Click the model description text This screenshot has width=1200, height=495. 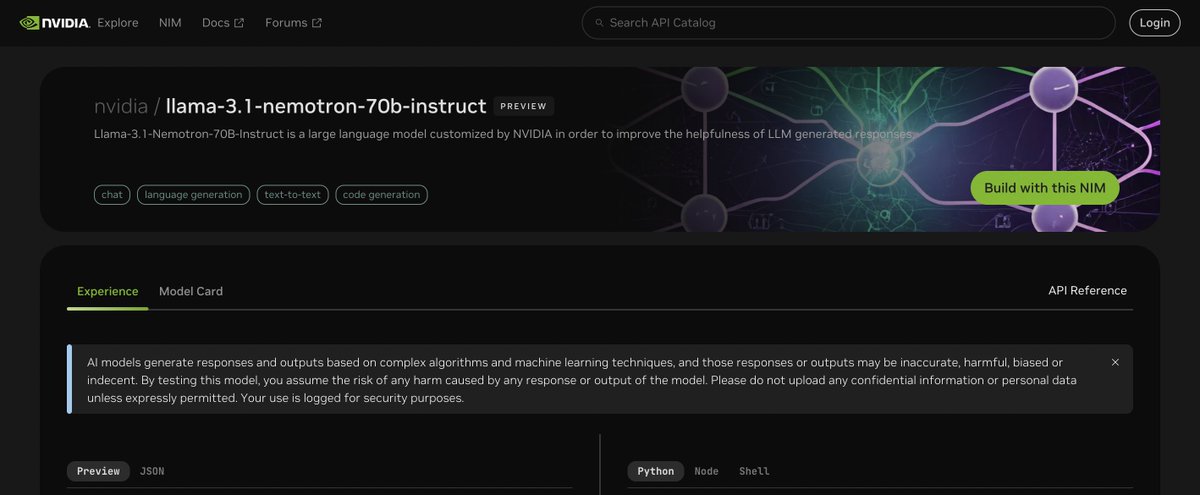503,134
